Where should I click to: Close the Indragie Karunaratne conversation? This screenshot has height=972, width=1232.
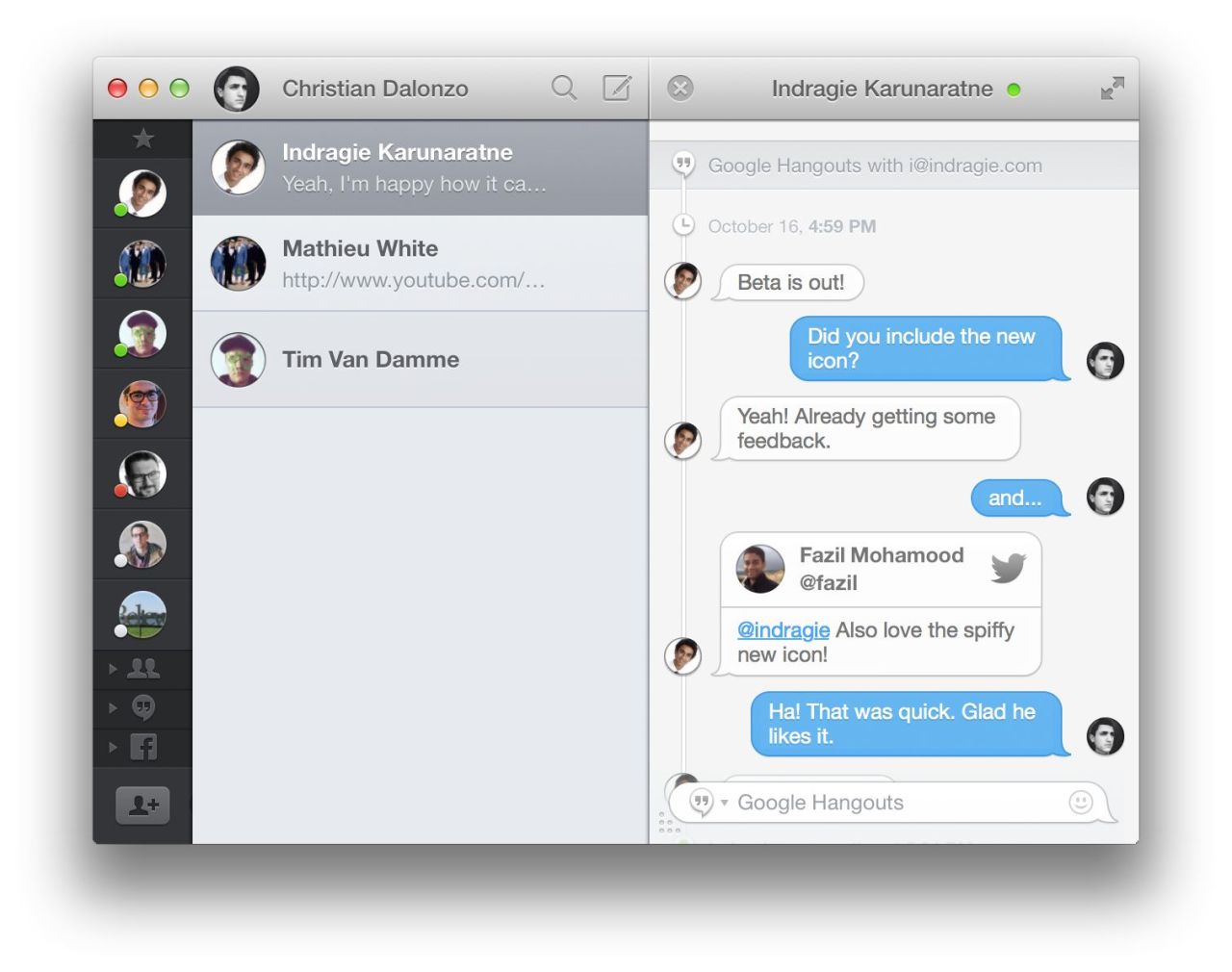(x=680, y=89)
